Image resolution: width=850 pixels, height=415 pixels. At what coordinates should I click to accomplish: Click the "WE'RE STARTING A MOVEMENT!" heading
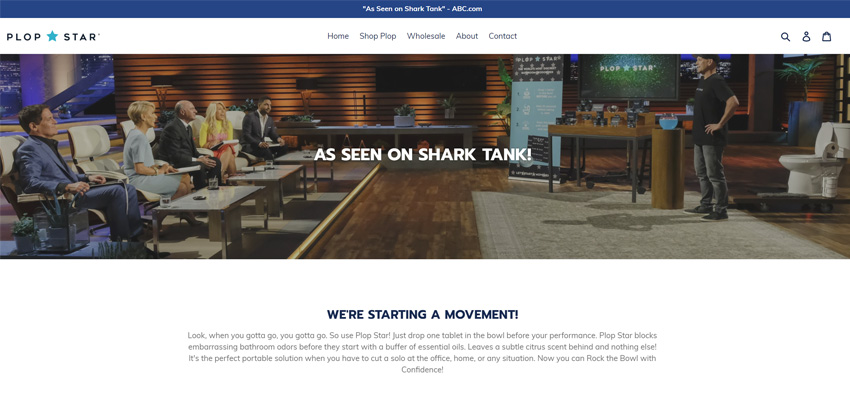click(423, 315)
